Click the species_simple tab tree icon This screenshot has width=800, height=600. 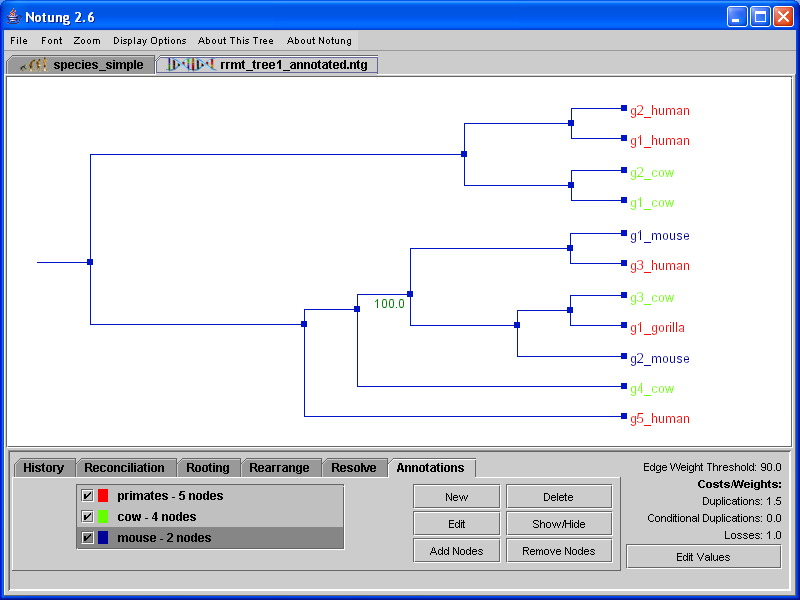[x=35, y=65]
